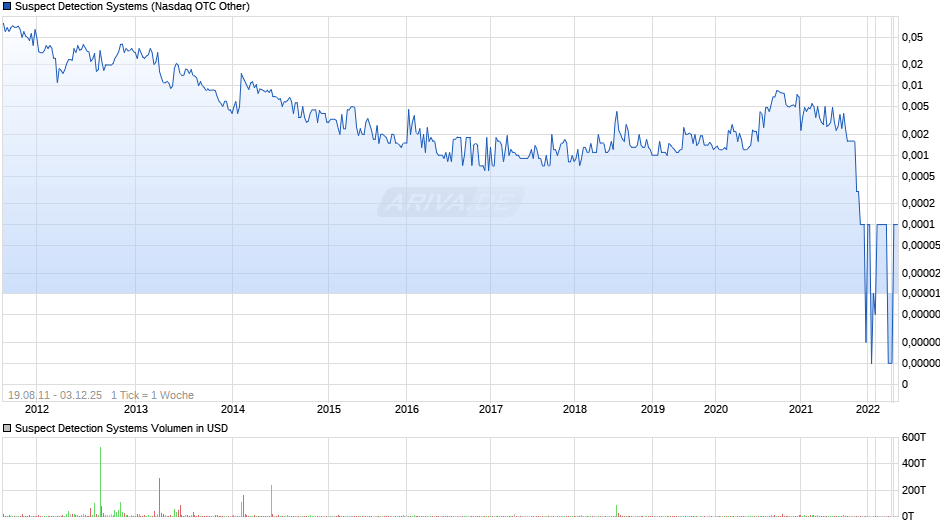
Task: Click the 2017 year label on the x-axis
Action: (x=490, y=409)
